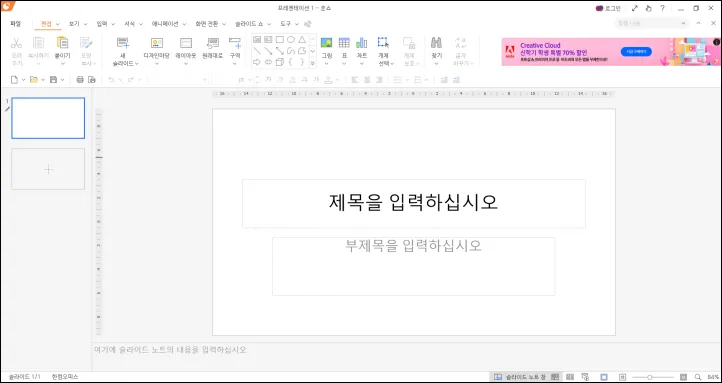Click the 한컴오피스 theme name in status bar
This screenshot has height=383, width=722.
pyautogui.click(x=65, y=377)
